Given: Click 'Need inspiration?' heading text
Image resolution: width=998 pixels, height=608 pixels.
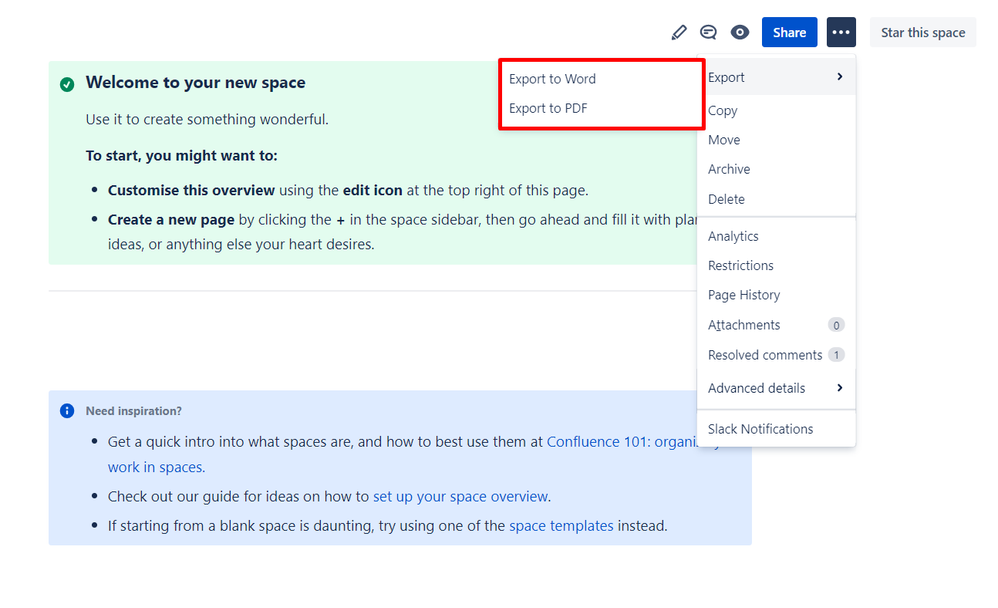Looking at the screenshot, I should coord(134,411).
